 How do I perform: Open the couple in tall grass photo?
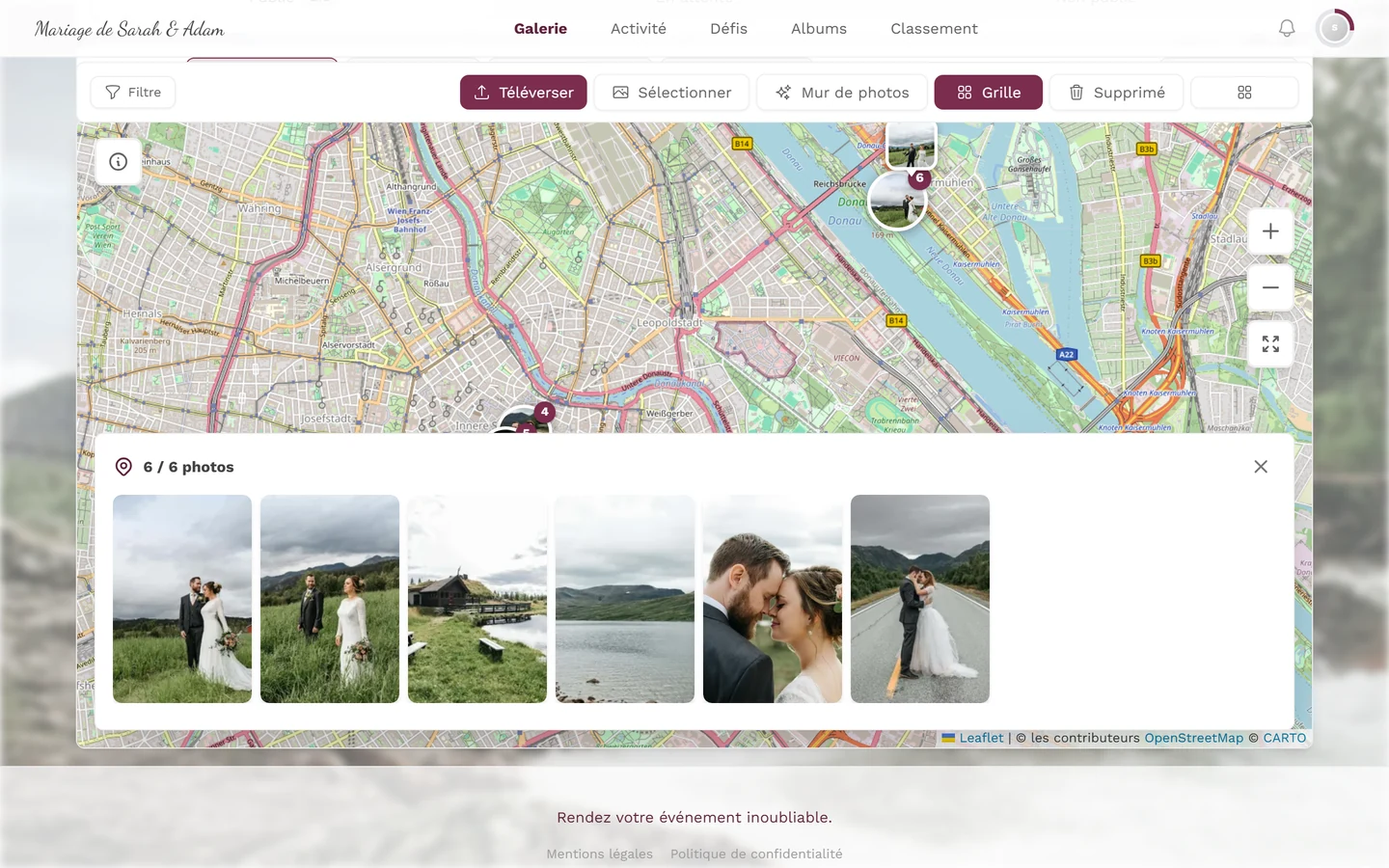[330, 599]
